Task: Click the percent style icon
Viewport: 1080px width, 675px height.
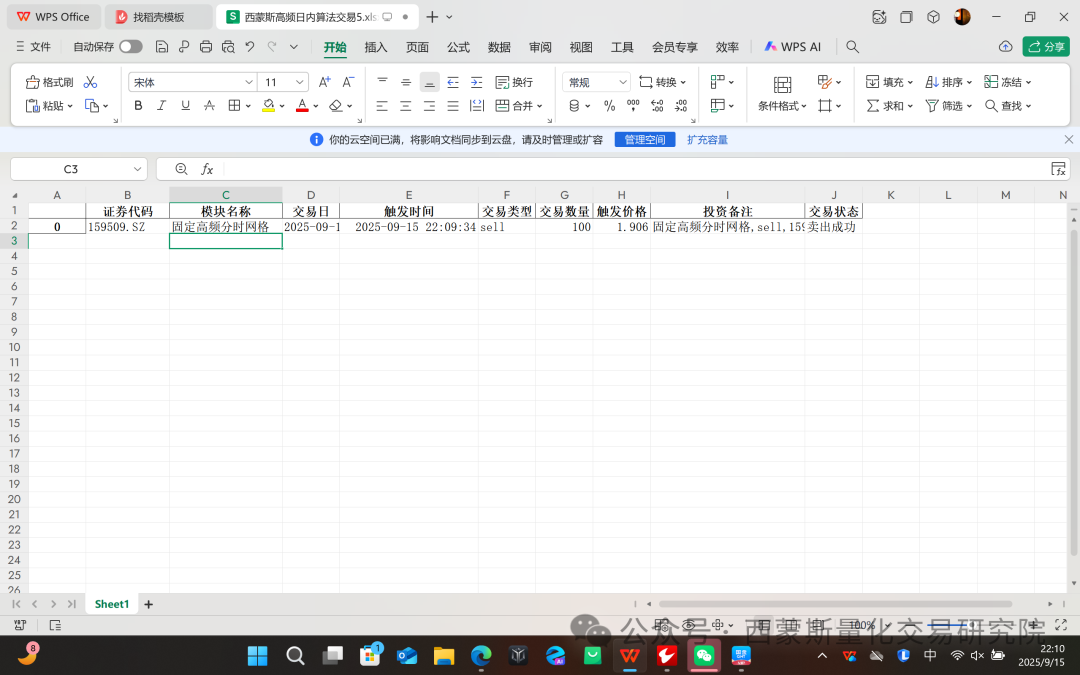Action: [x=610, y=105]
